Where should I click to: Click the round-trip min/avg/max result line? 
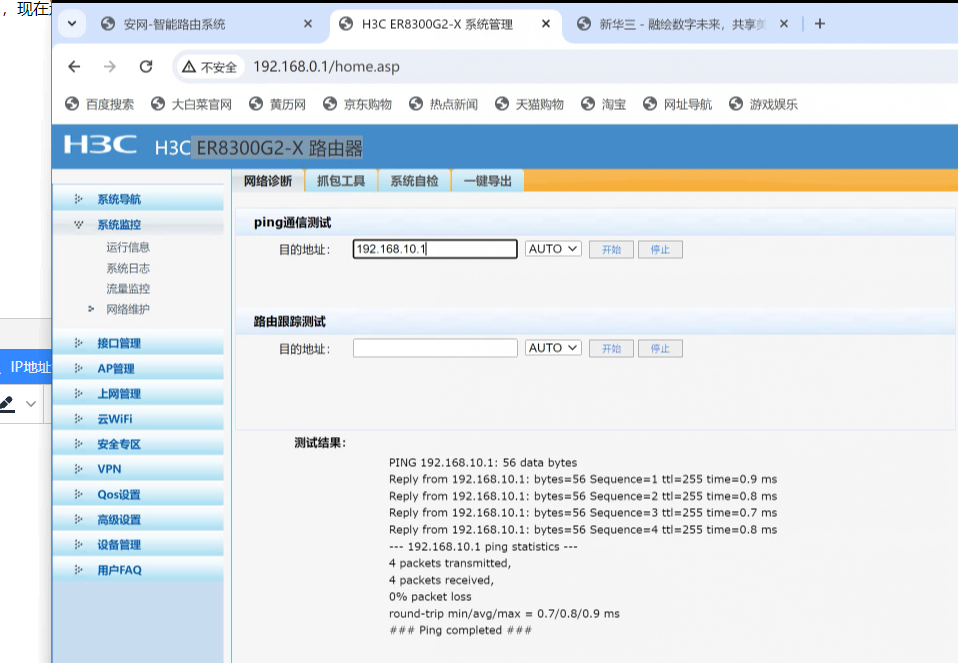coord(504,614)
